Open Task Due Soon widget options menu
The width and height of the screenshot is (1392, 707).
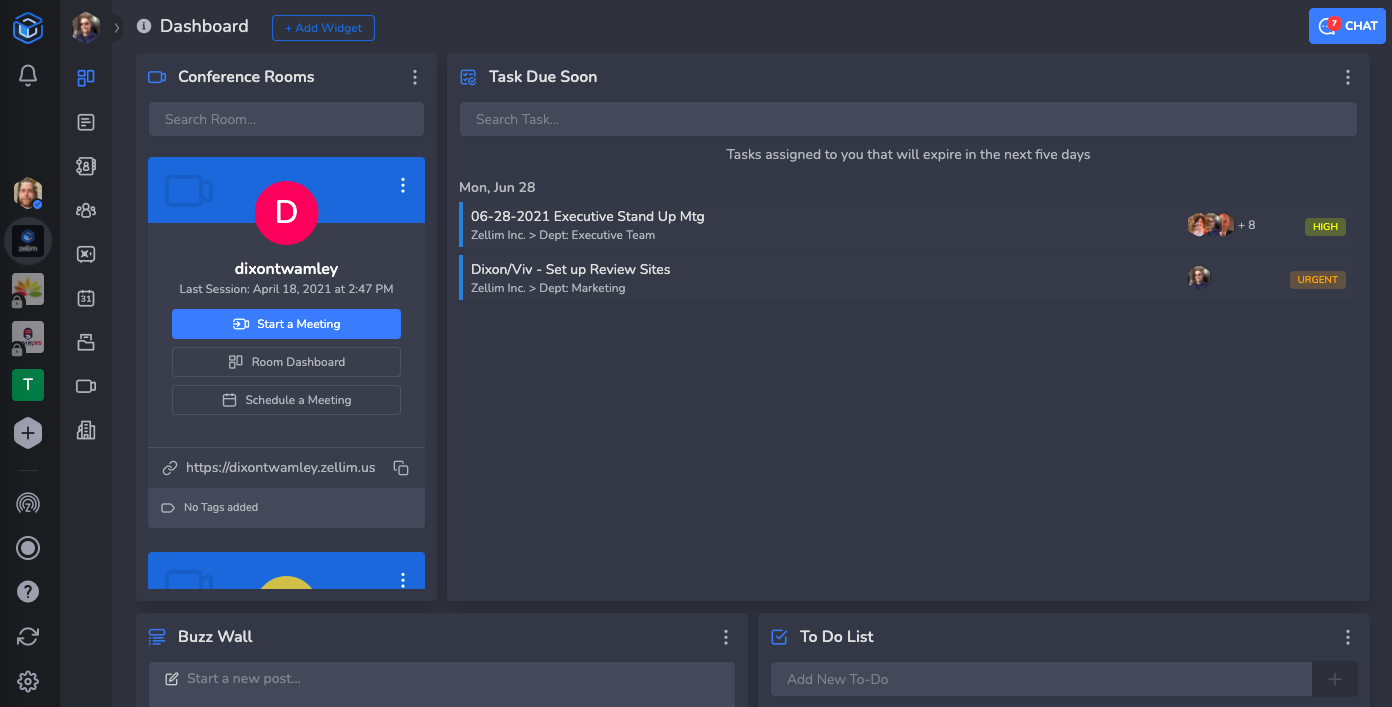[1347, 77]
